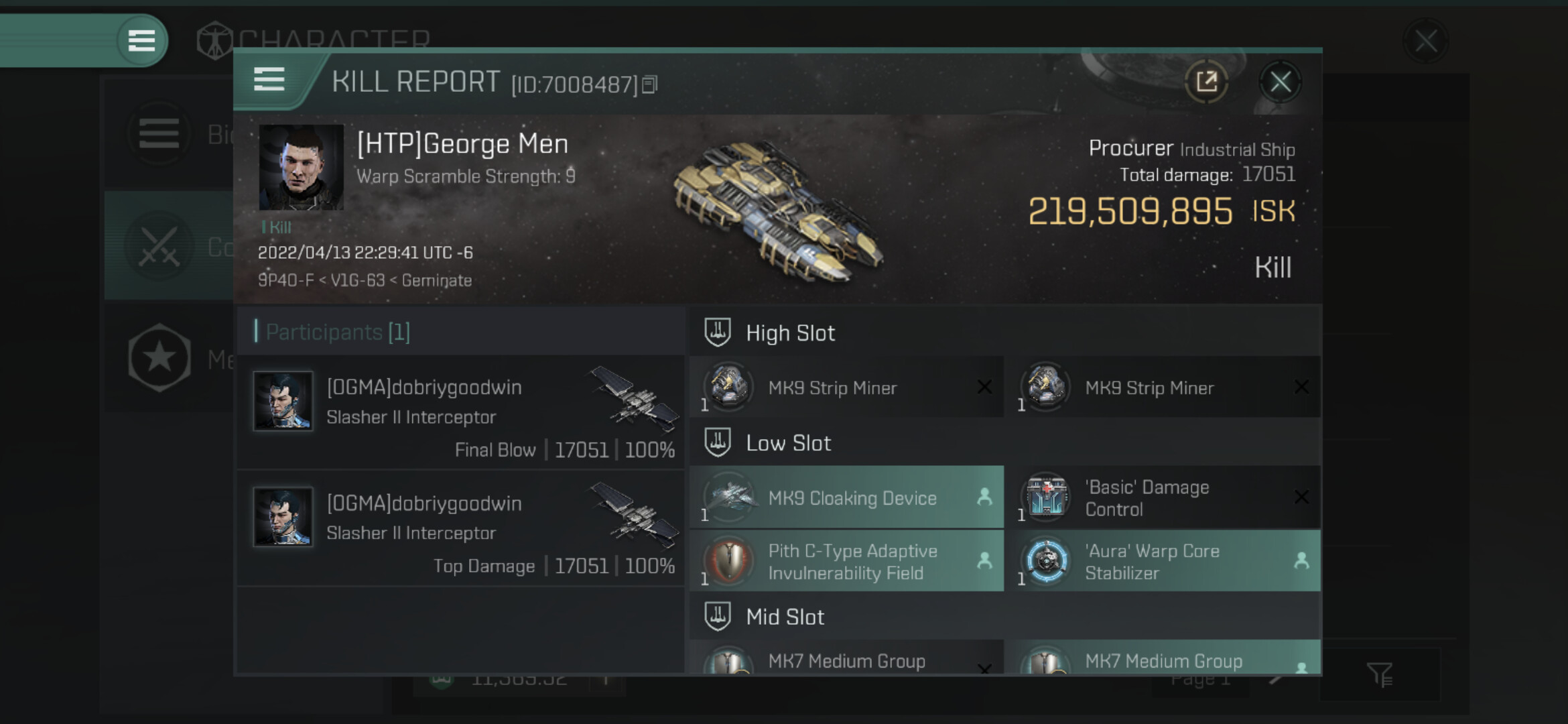1568x724 pixels.
Task: Select the Participants tab header
Action: [337, 332]
